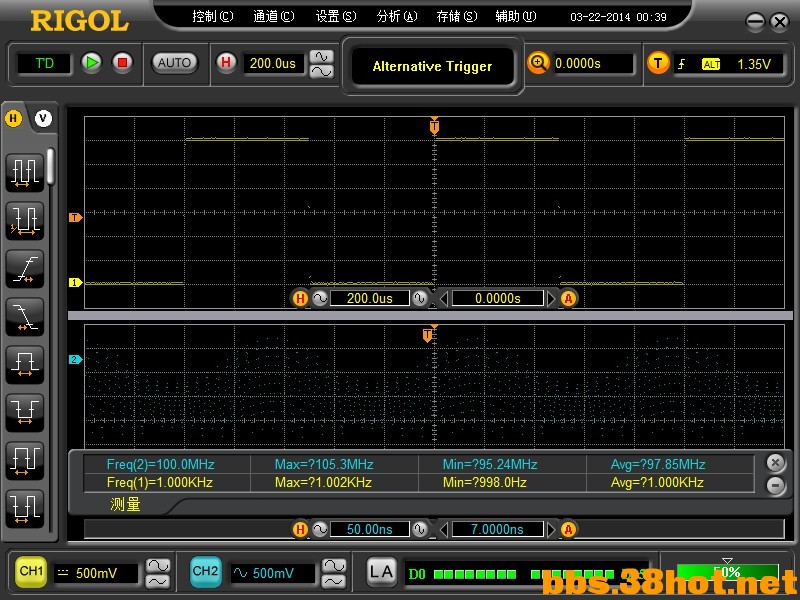Click the trigger level T marker left of CH1 grid
Screen dimensions: 800x600
[76, 218]
